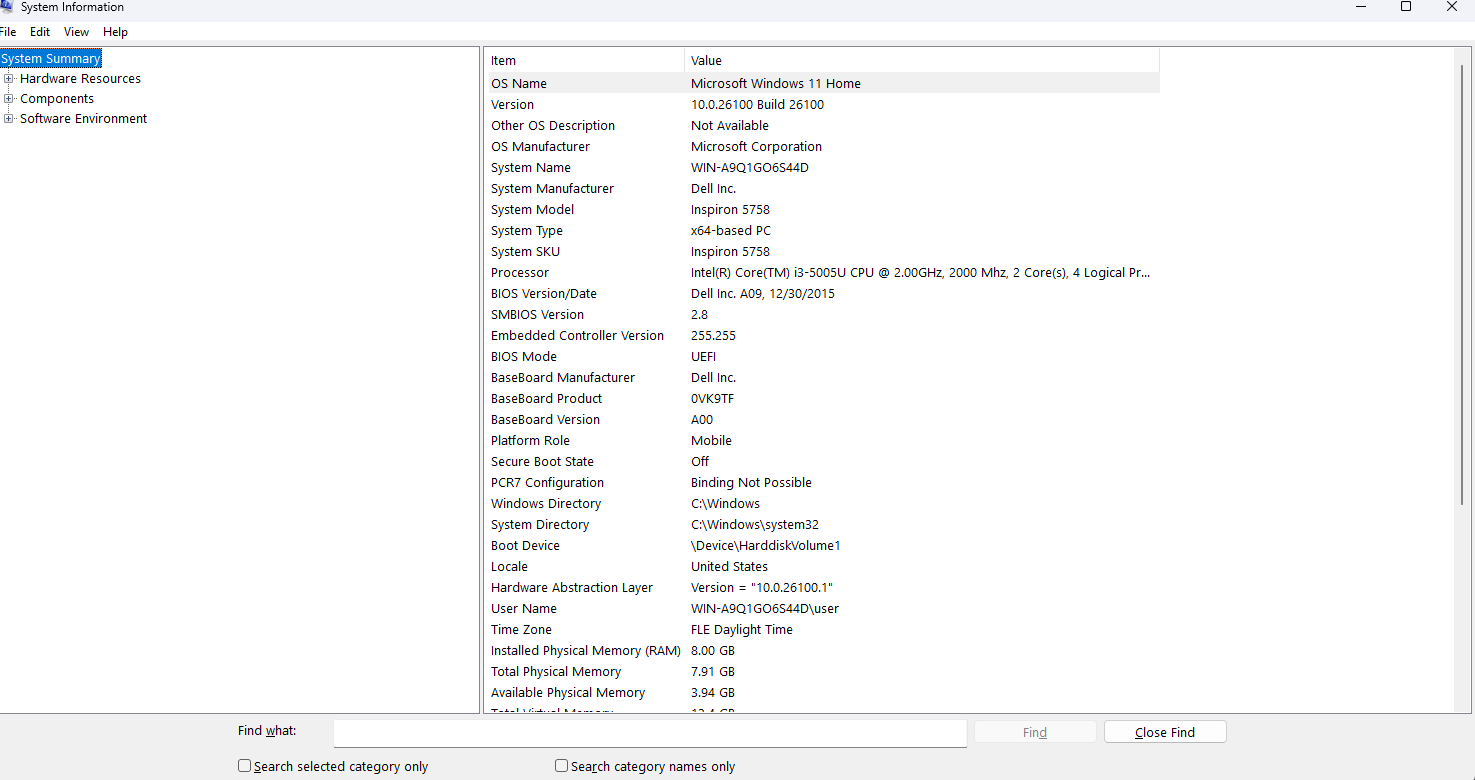Open the File menu
This screenshot has height=780, width=1475.
click(8, 32)
